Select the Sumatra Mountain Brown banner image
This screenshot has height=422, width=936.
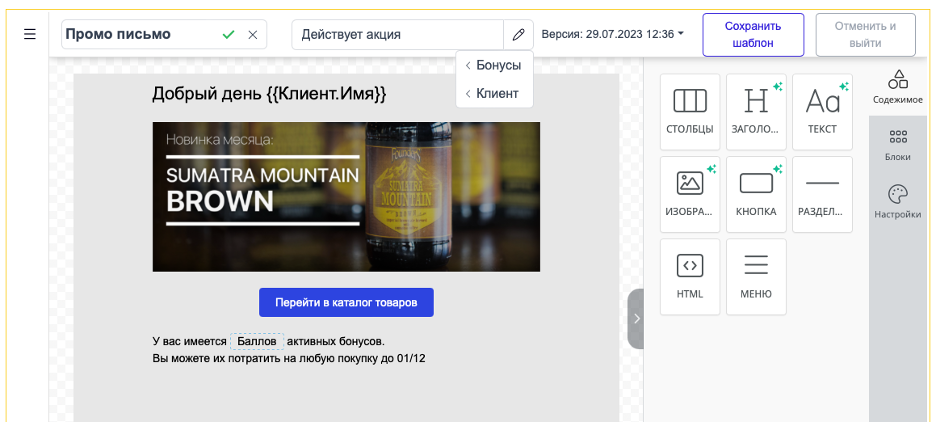tap(346, 197)
